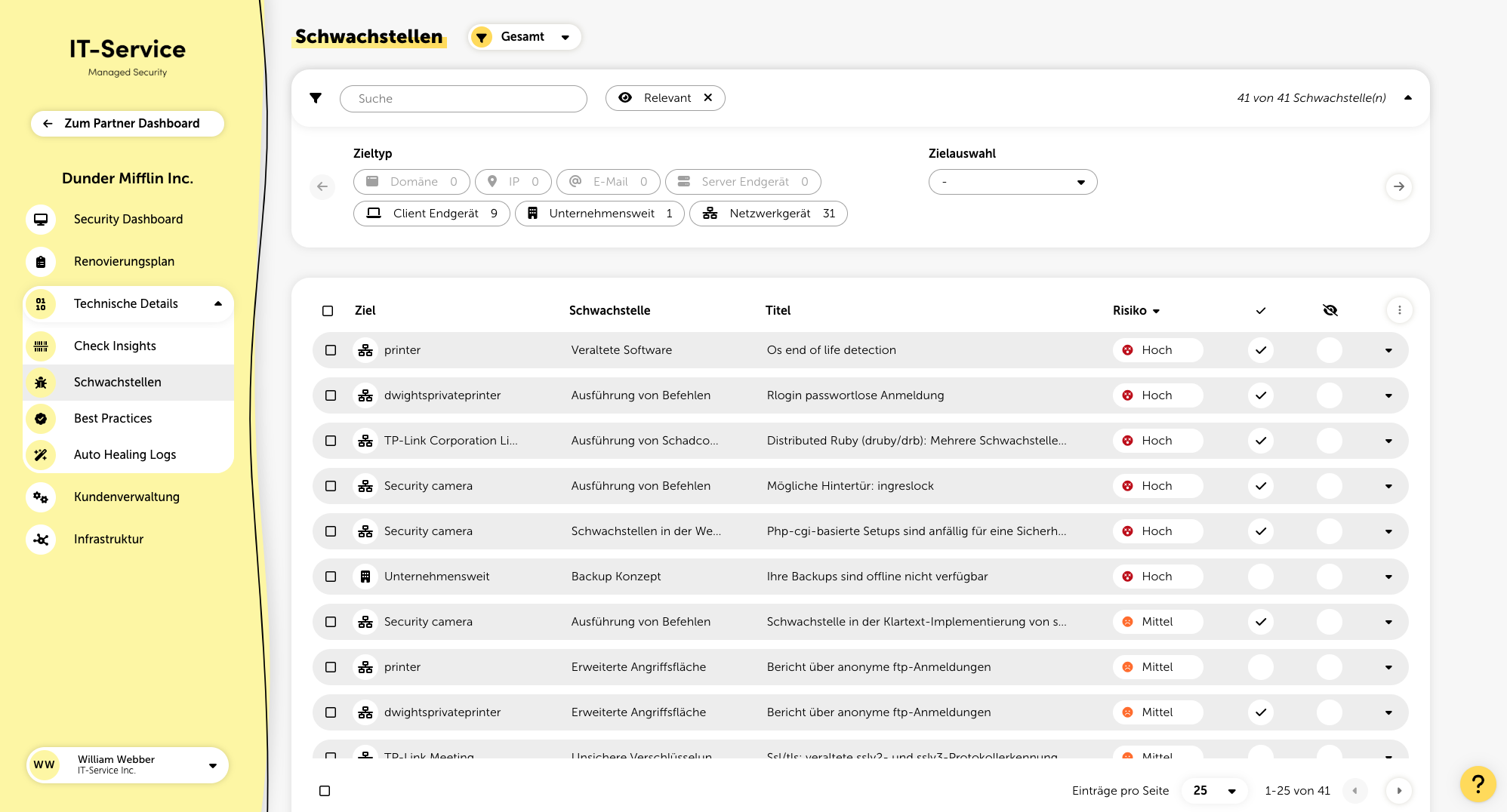The height and width of the screenshot is (812, 1507).
Task: Click the Security Dashboard monitor icon
Action: (41, 220)
